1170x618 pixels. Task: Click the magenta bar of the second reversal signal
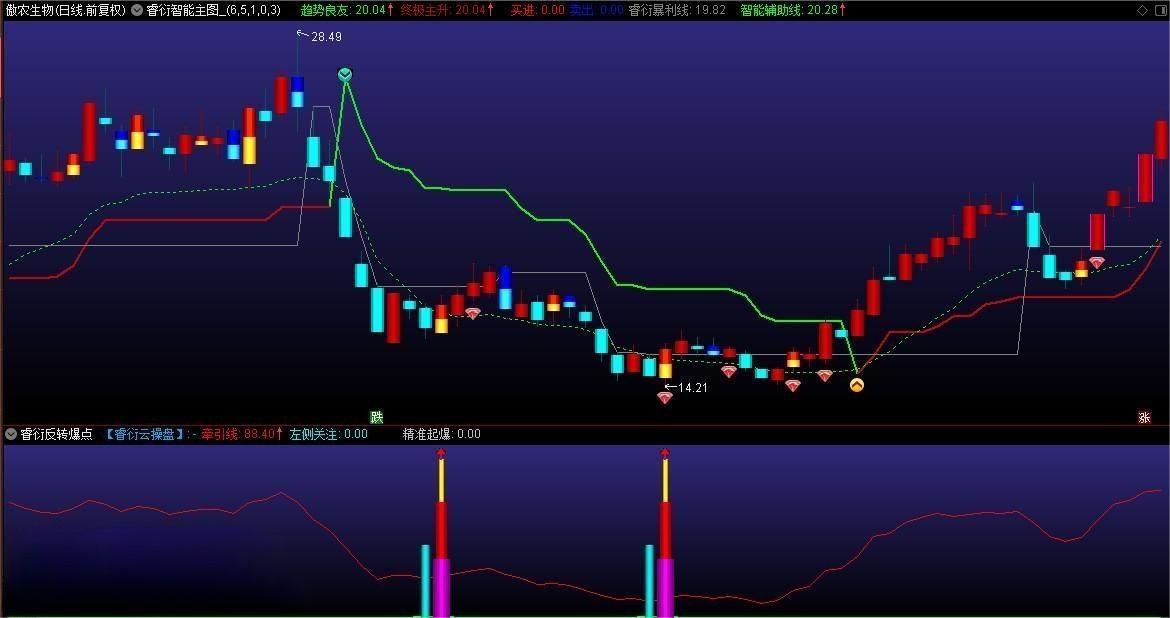pos(666,587)
